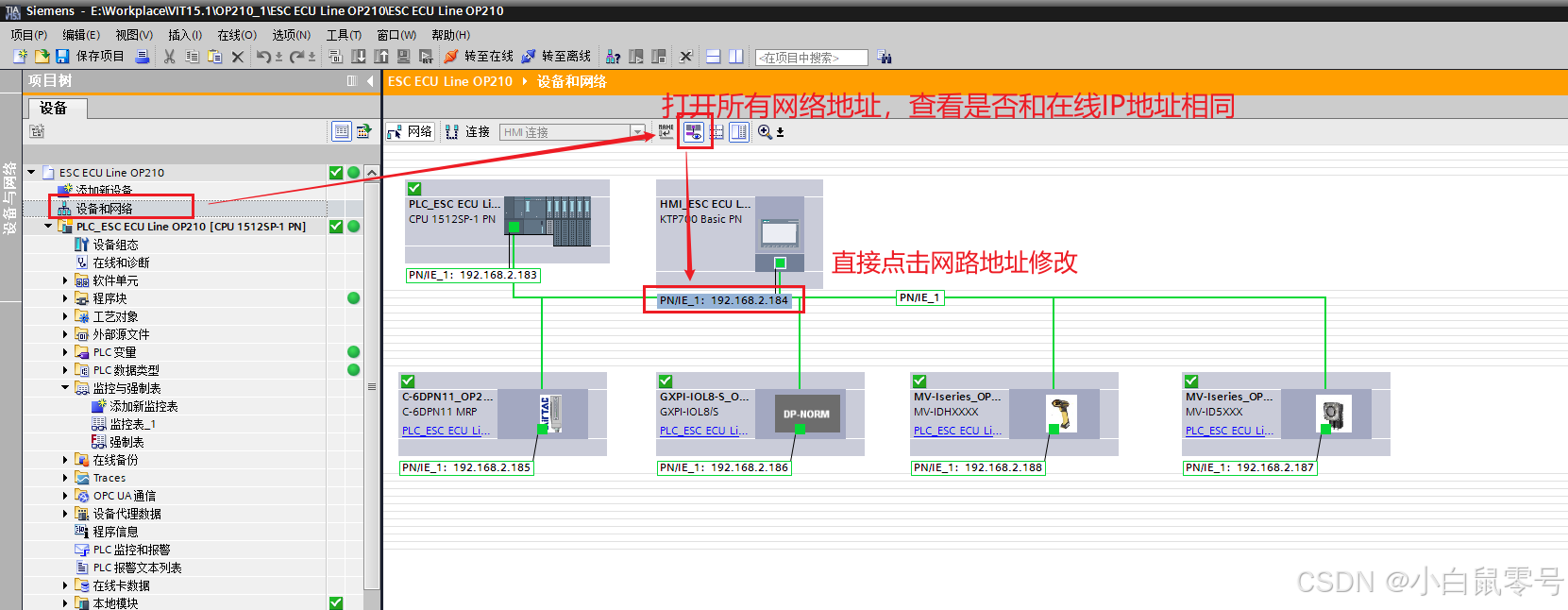
Task: Click address label 192.168.2.183 of PLC
Action: pos(473,276)
